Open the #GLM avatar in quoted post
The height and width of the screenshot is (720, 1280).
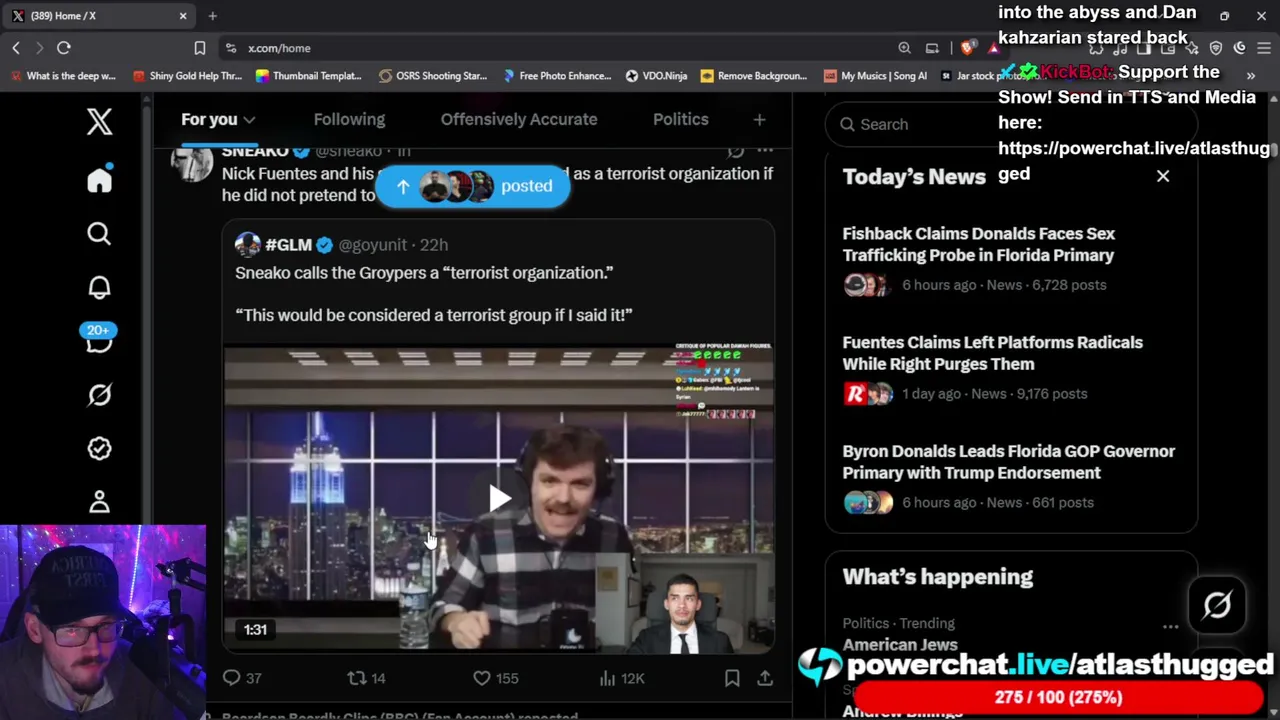click(248, 245)
